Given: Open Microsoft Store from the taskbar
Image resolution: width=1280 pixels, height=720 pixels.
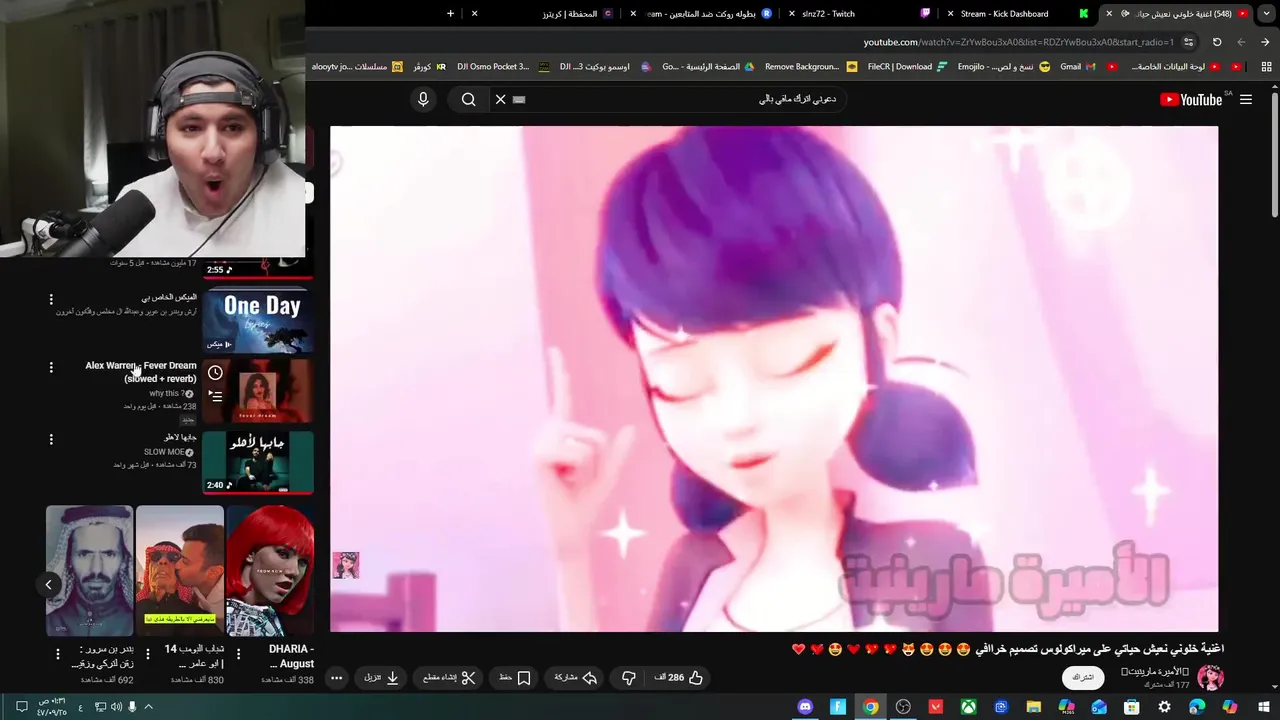Looking at the screenshot, I should click(x=1132, y=707).
